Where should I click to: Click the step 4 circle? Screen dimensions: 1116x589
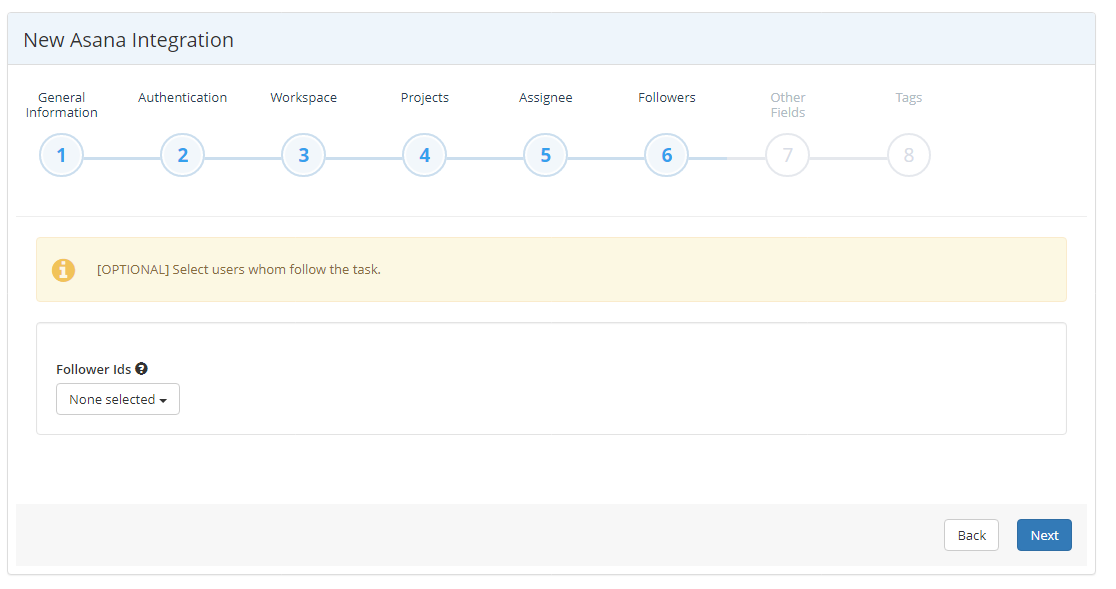424,155
